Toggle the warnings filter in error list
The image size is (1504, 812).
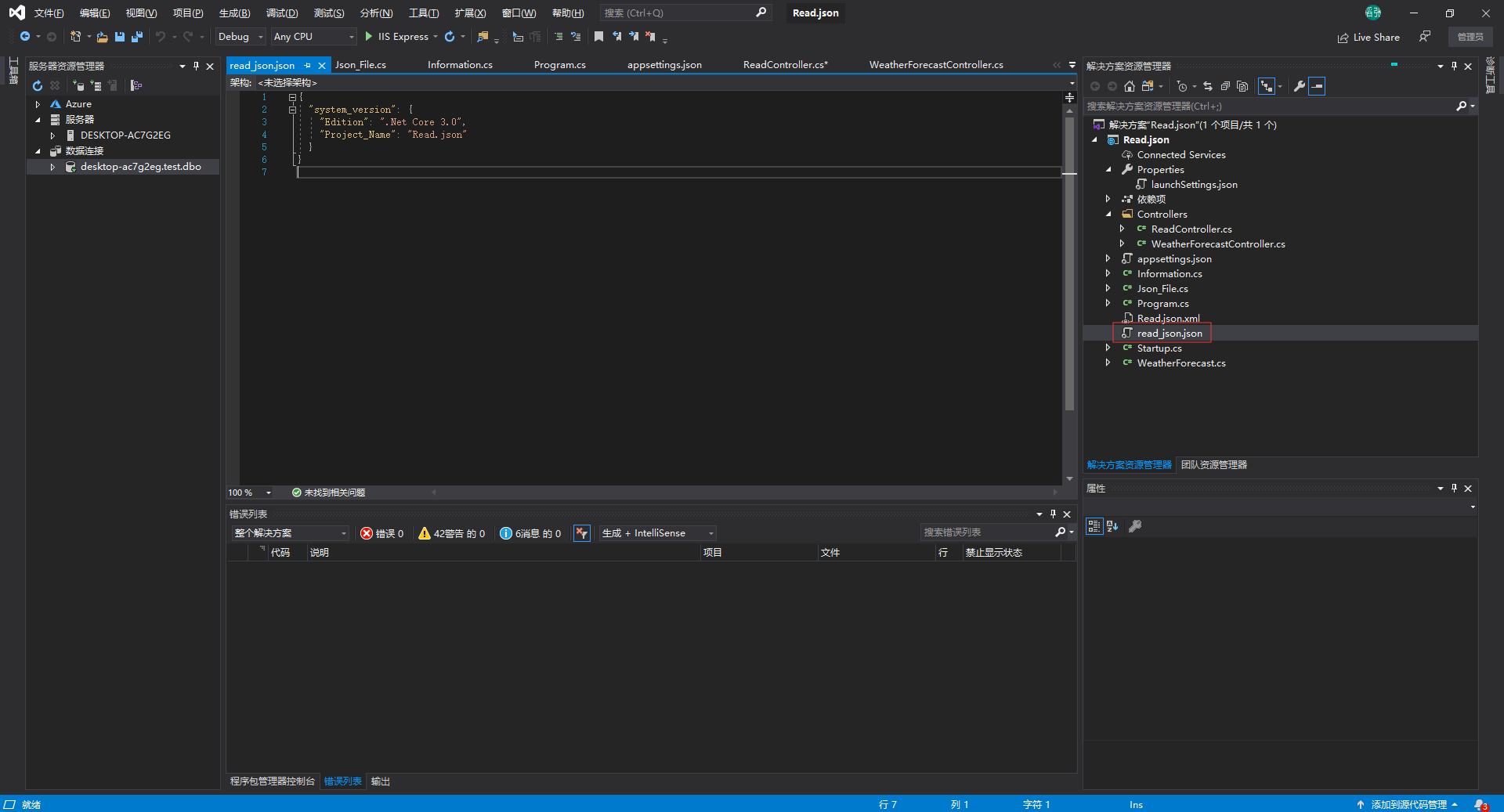(452, 533)
